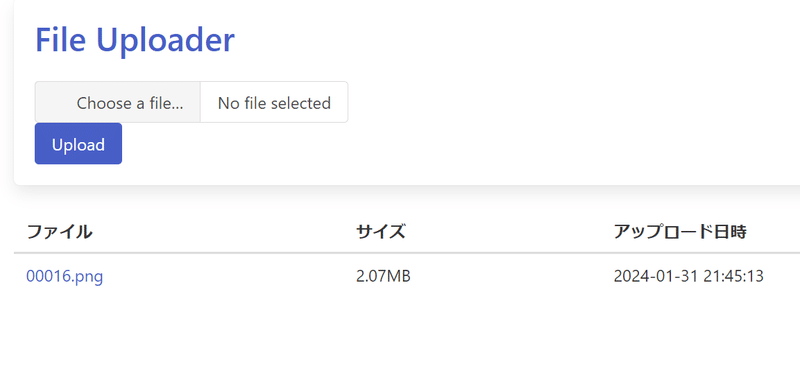Open the Choose a file... picker
Image resolution: width=800 pixels, height=378 pixels.
coord(117,102)
